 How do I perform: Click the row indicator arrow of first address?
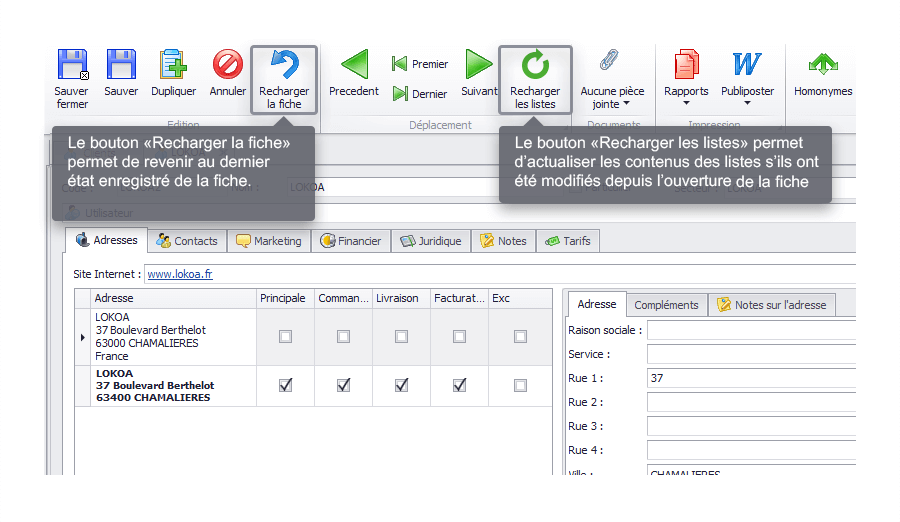coord(83,337)
